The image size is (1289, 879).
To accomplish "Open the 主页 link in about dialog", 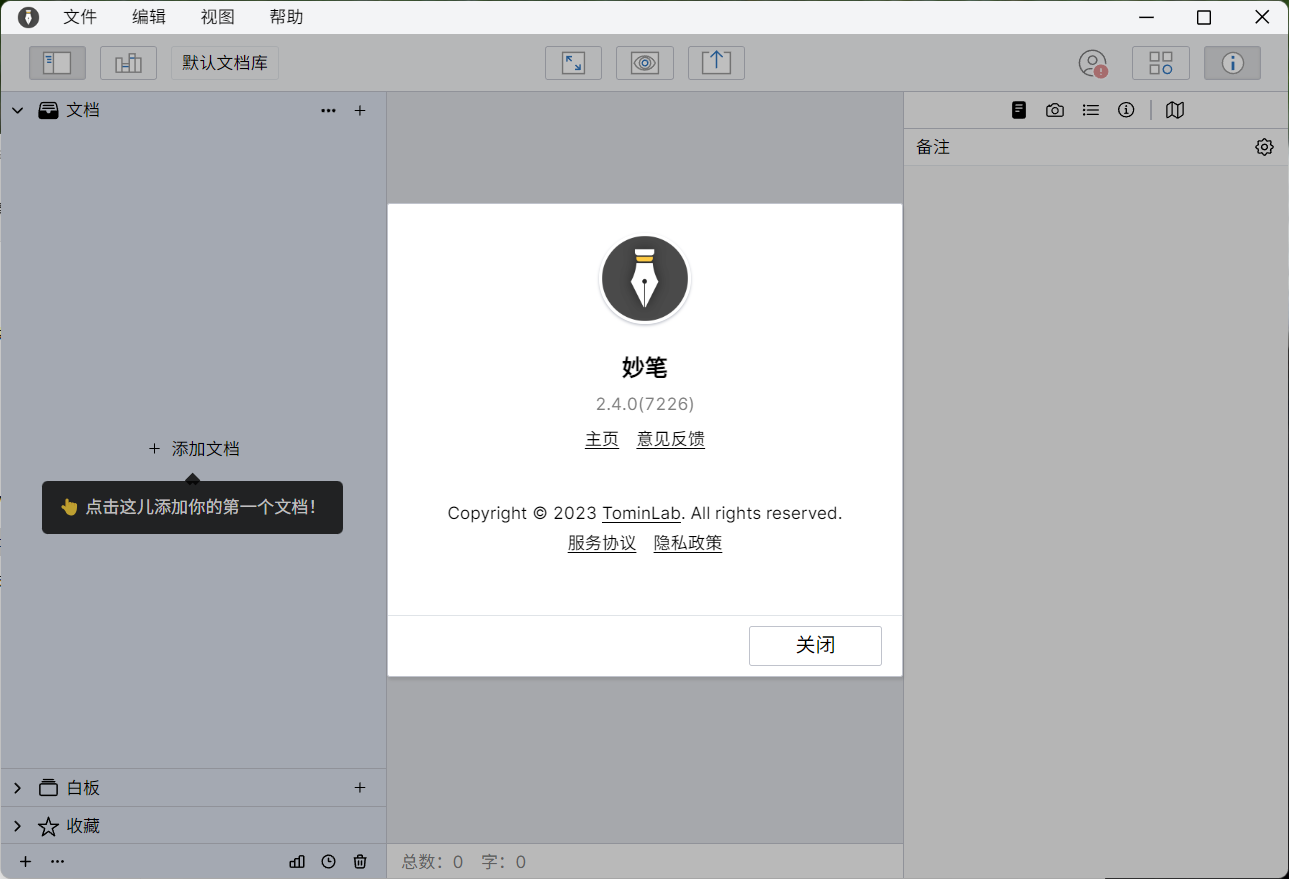I will [x=602, y=439].
